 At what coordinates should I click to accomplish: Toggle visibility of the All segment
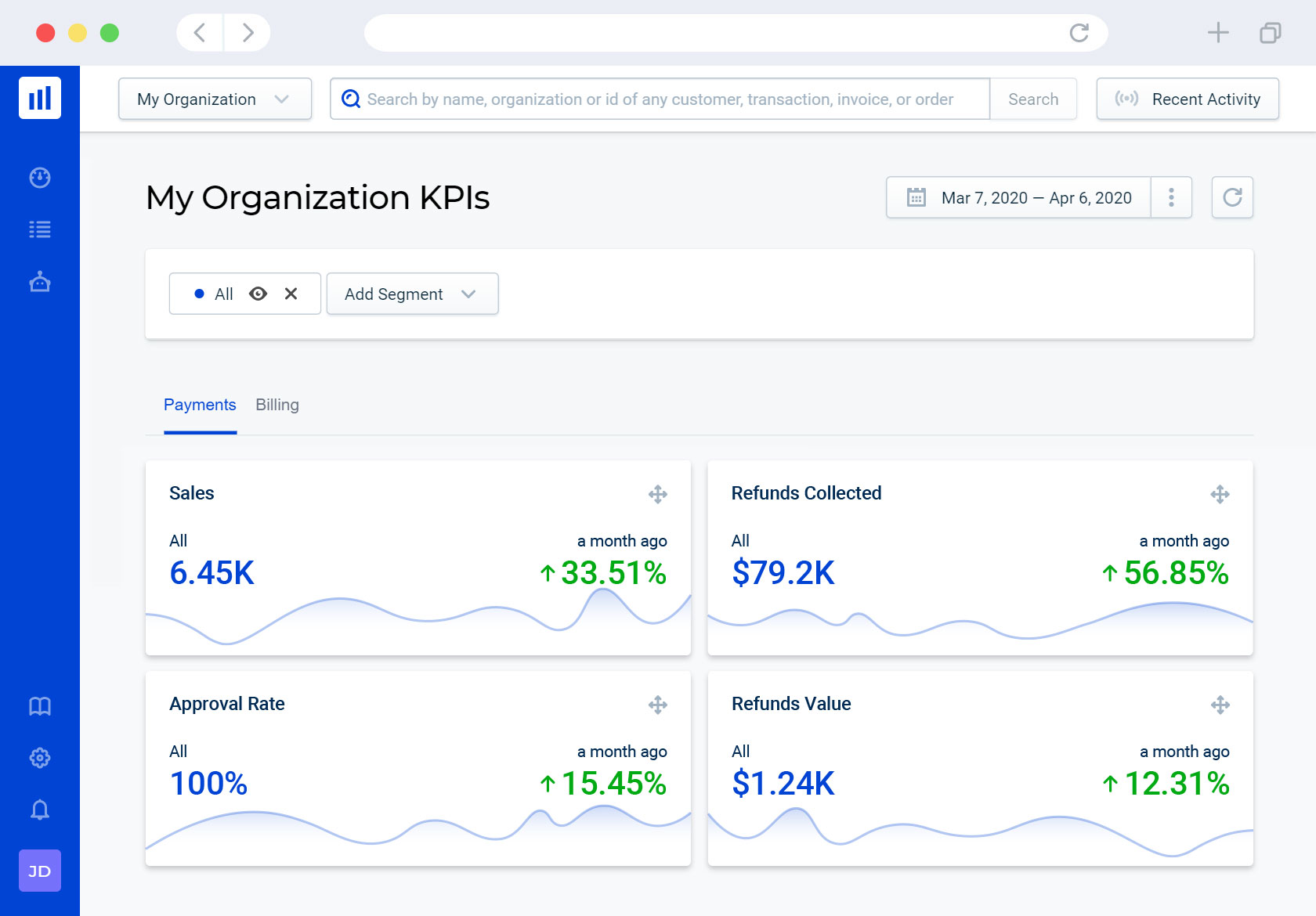point(258,294)
